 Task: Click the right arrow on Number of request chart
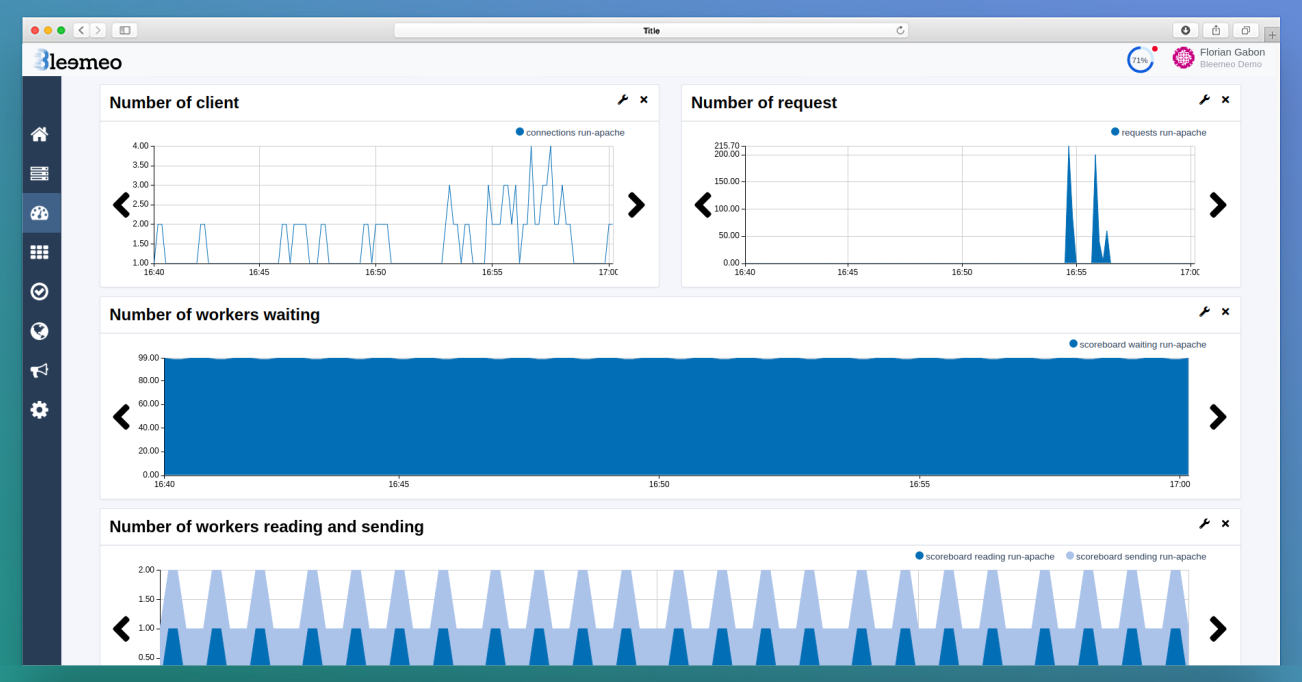[1217, 205]
